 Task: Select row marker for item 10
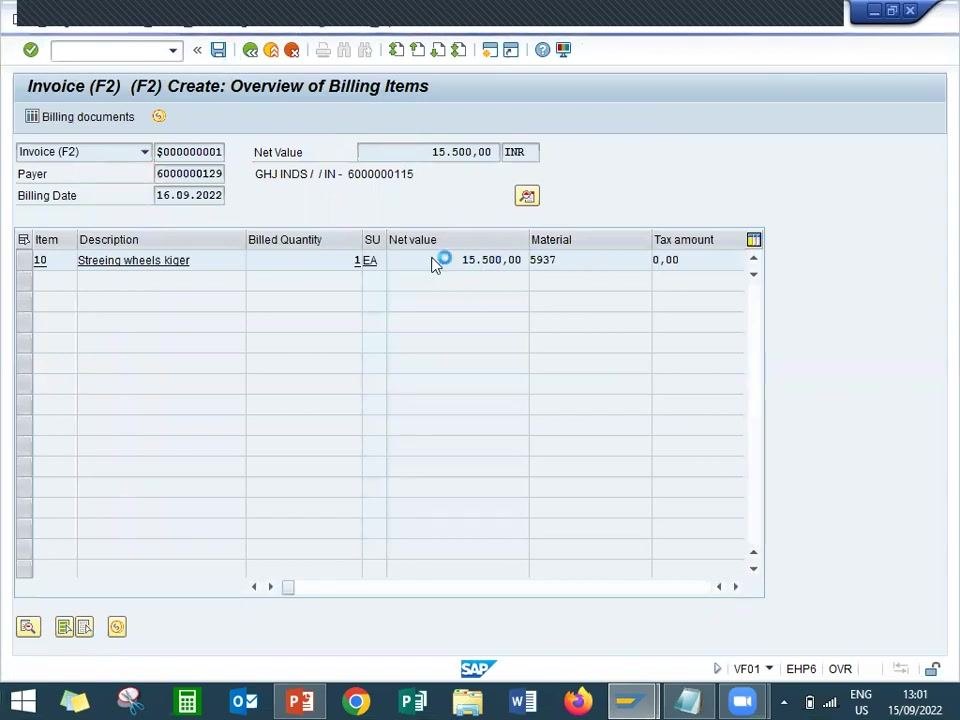(x=24, y=260)
